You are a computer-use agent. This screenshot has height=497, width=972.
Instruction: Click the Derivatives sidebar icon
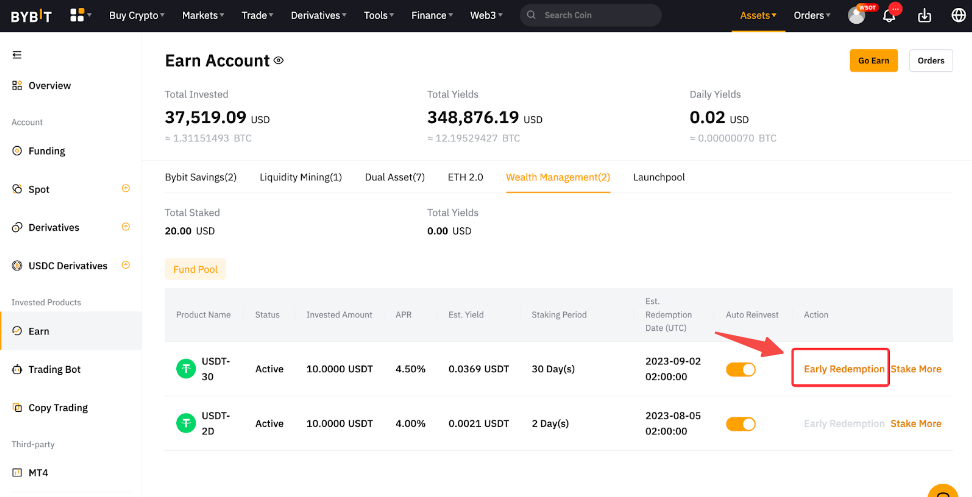click(17, 227)
